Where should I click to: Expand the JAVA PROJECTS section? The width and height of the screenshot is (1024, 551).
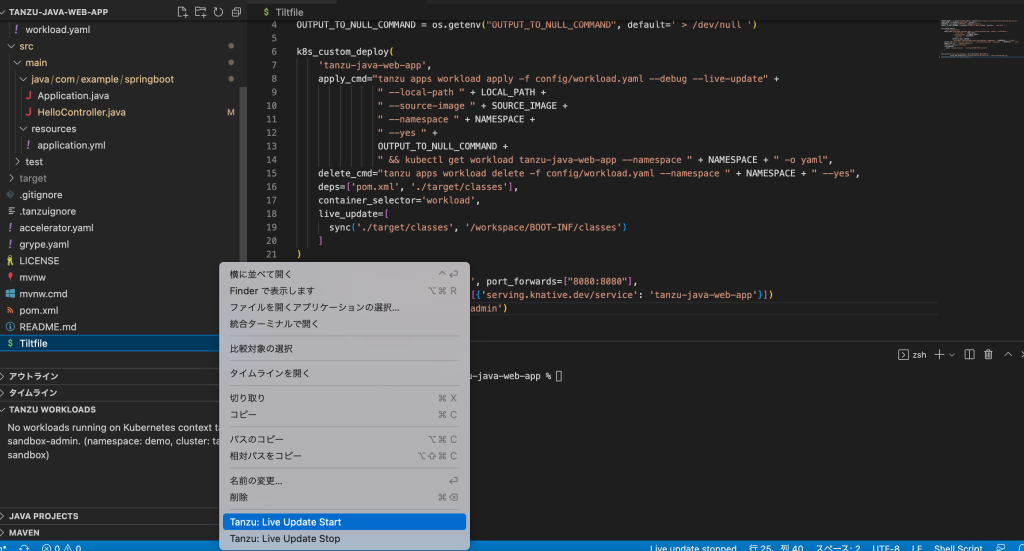[x=44, y=516]
